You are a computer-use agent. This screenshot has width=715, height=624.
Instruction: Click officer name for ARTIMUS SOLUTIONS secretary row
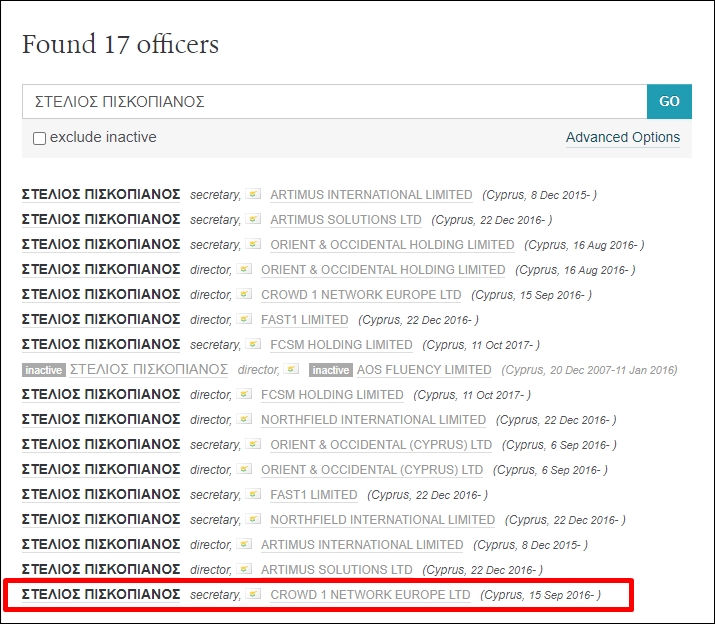click(101, 220)
